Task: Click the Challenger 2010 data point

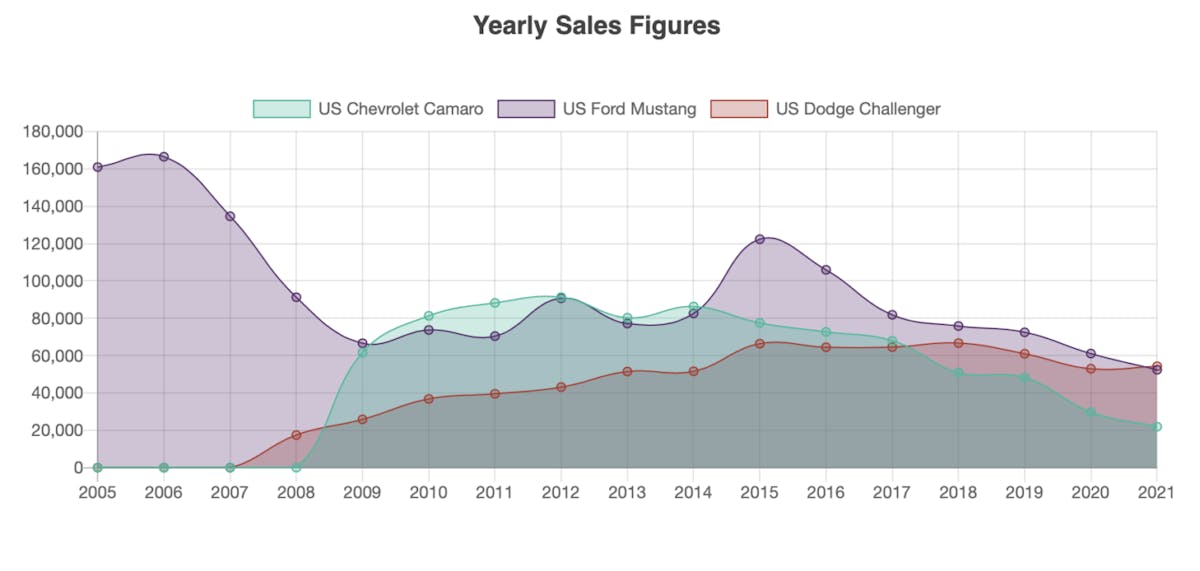Action: [x=429, y=399]
